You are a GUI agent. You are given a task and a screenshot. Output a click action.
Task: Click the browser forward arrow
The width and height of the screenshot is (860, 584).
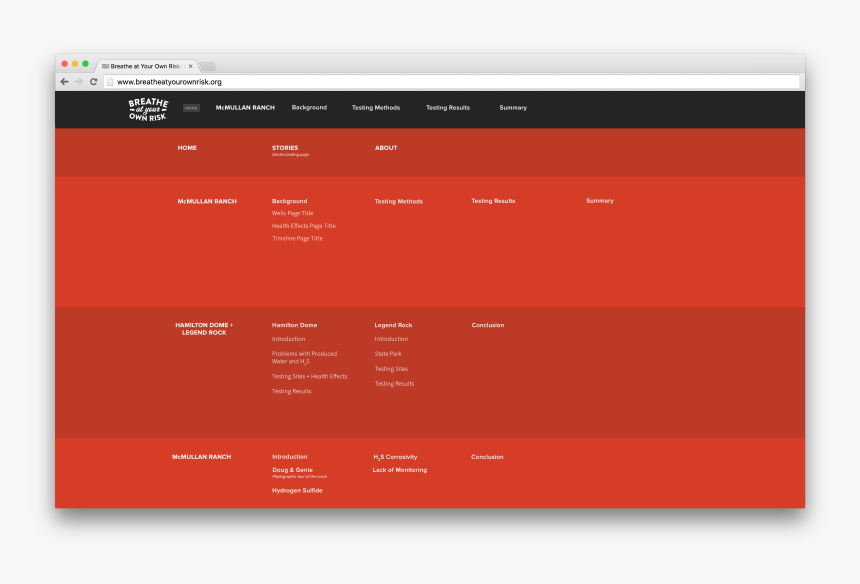(79, 82)
